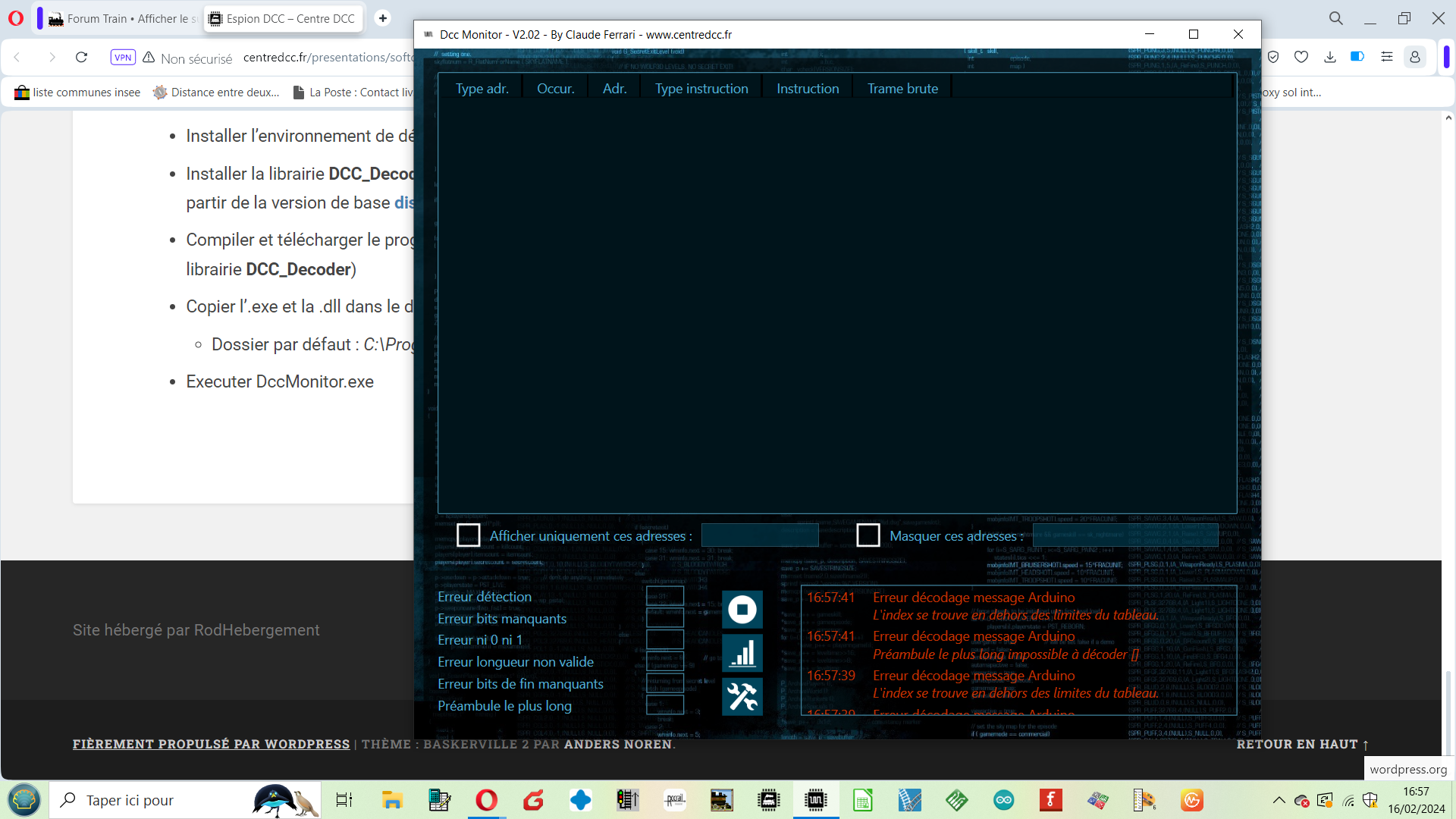Click the browser search magnifier icon
The height and width of the screenshot is (819, 1456).
(1336, 18)
